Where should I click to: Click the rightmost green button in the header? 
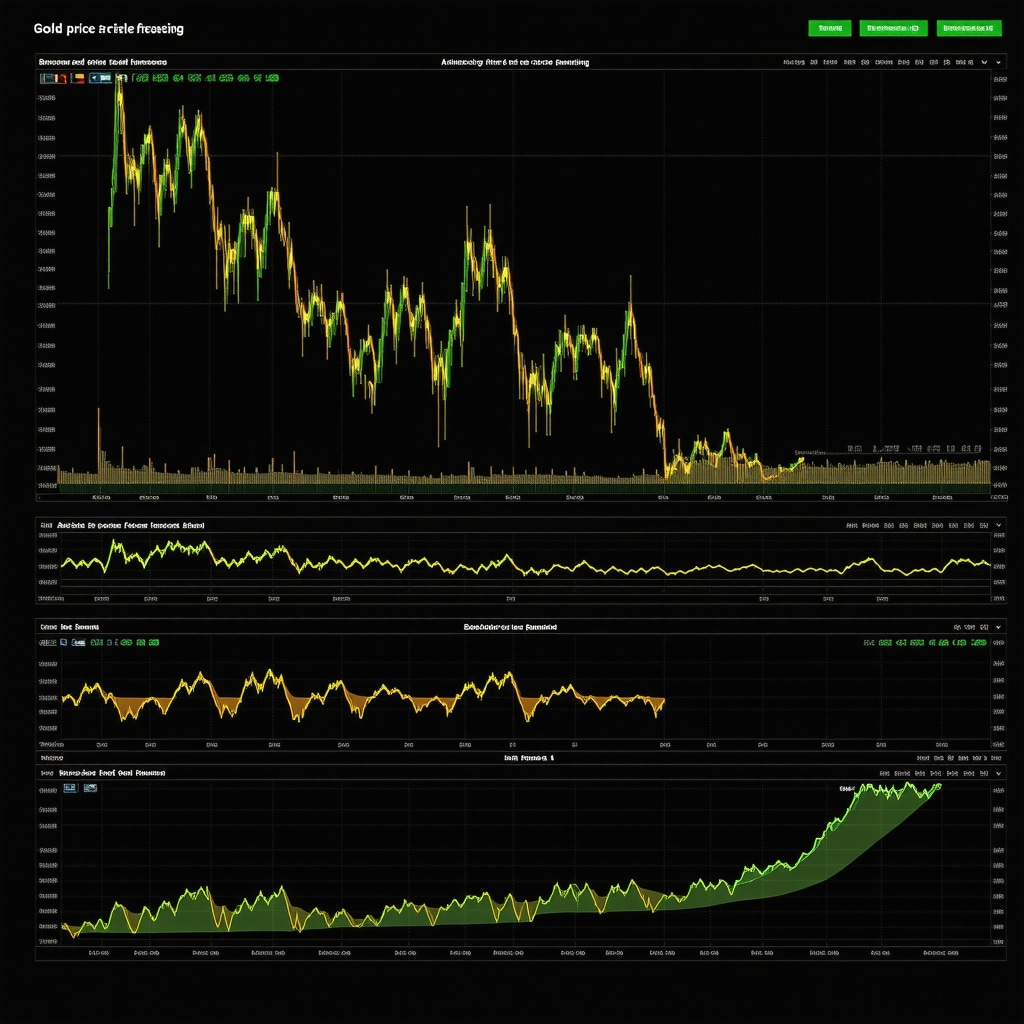pos(968,28)
